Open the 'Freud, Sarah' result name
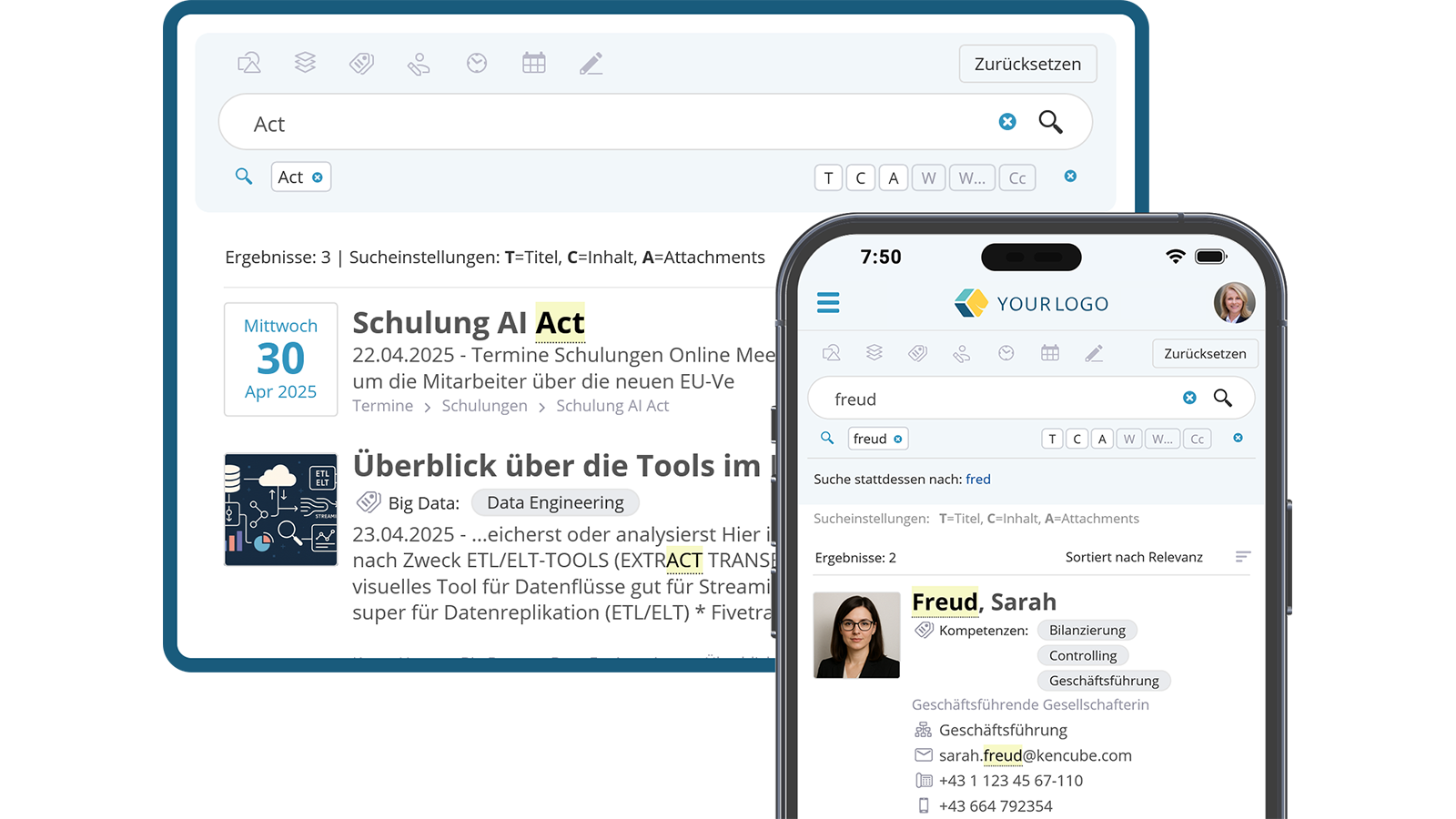The height and width of the screenshot is (819, 1456). coord(984,602)
